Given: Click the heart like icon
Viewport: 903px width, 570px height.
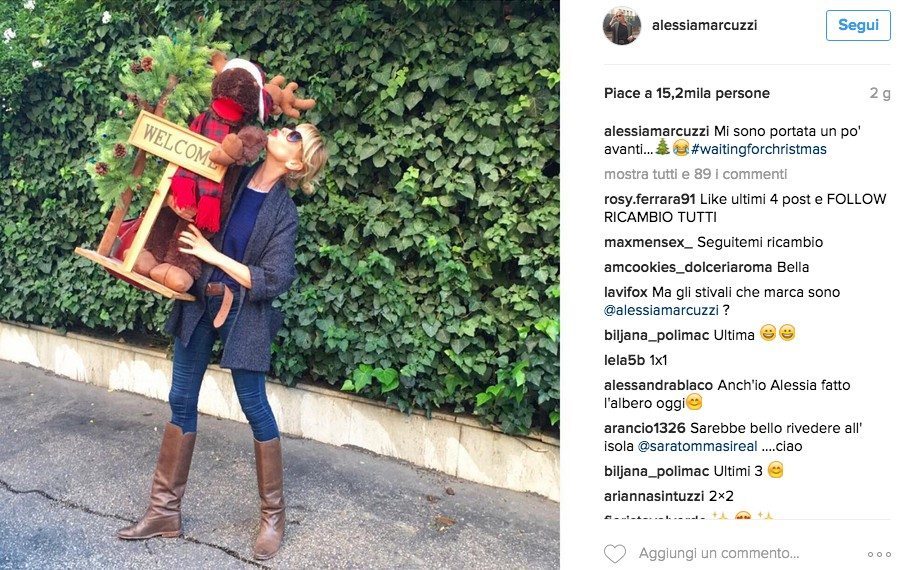Looking at the screenshot, I should click(614, 553).
